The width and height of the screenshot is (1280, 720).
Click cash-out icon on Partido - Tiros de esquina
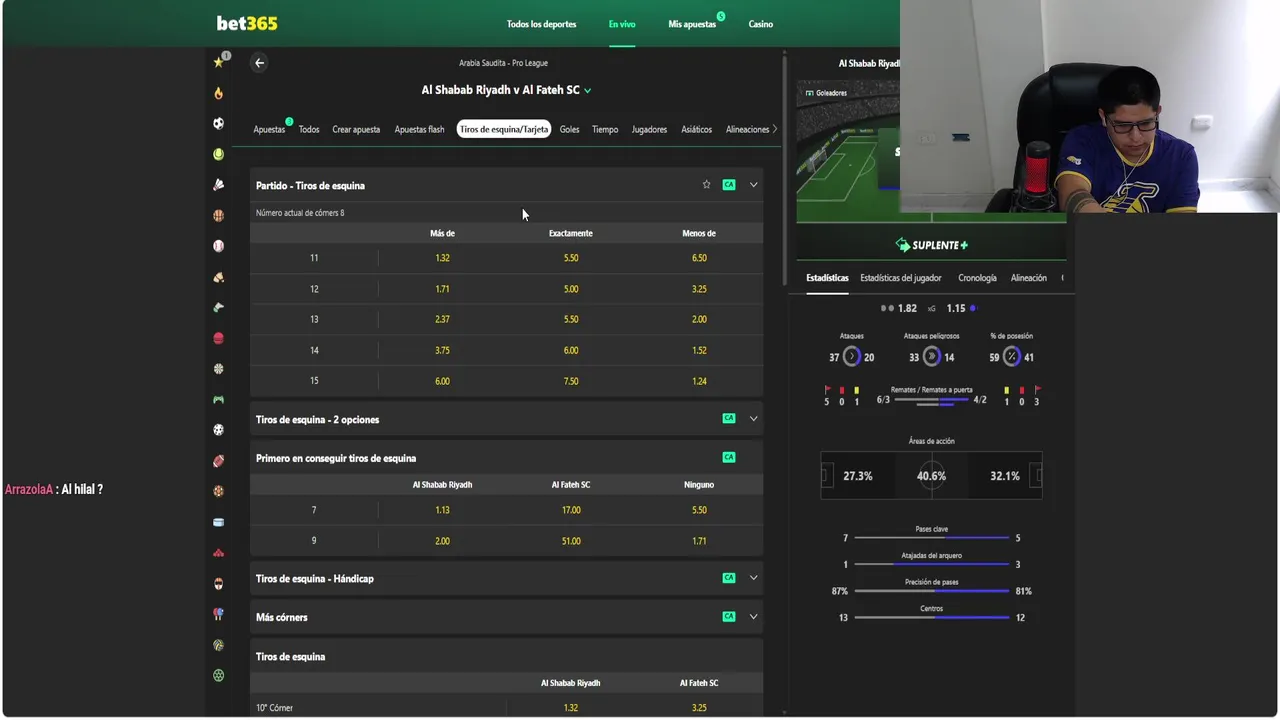click(x=729, y=185)
